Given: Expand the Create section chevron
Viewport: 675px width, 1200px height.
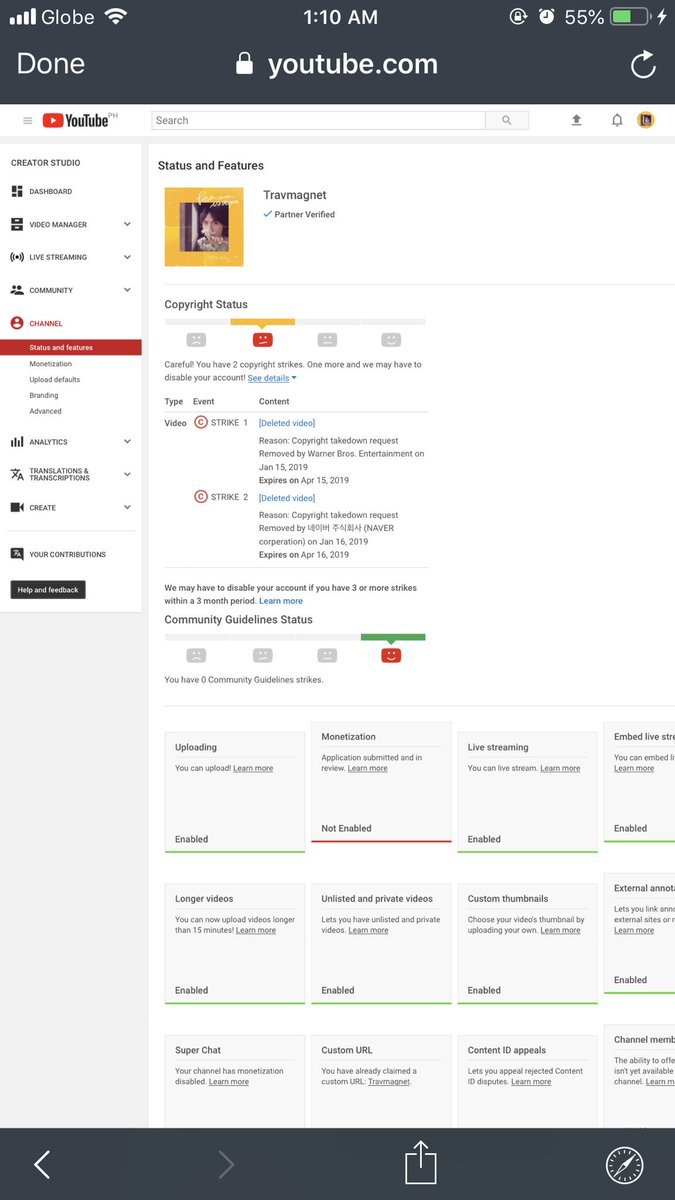Looking at the screenshot, I should click(x=127, y=507).
